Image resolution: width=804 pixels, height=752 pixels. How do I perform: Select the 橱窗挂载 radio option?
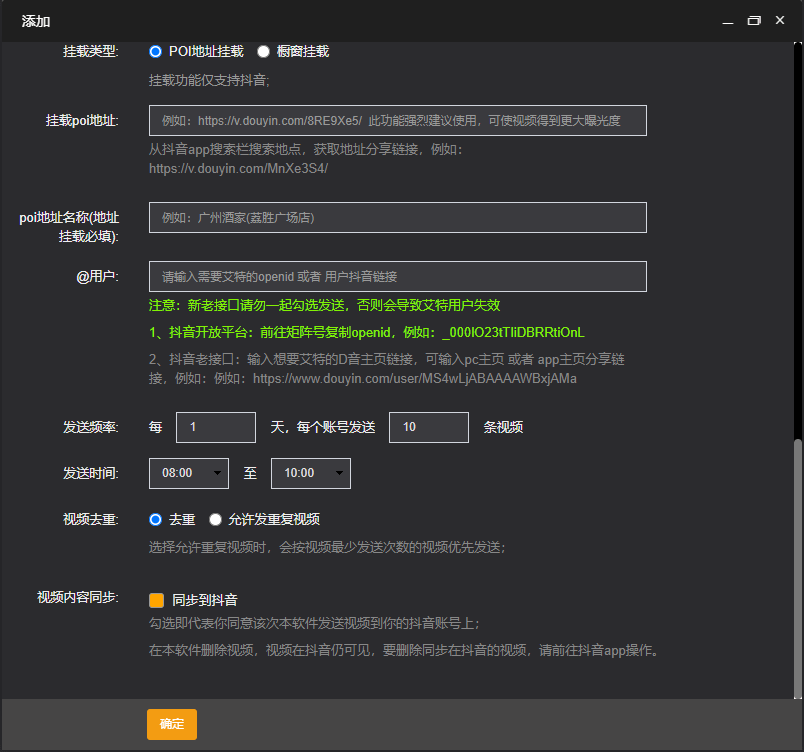tap(264, 51)
